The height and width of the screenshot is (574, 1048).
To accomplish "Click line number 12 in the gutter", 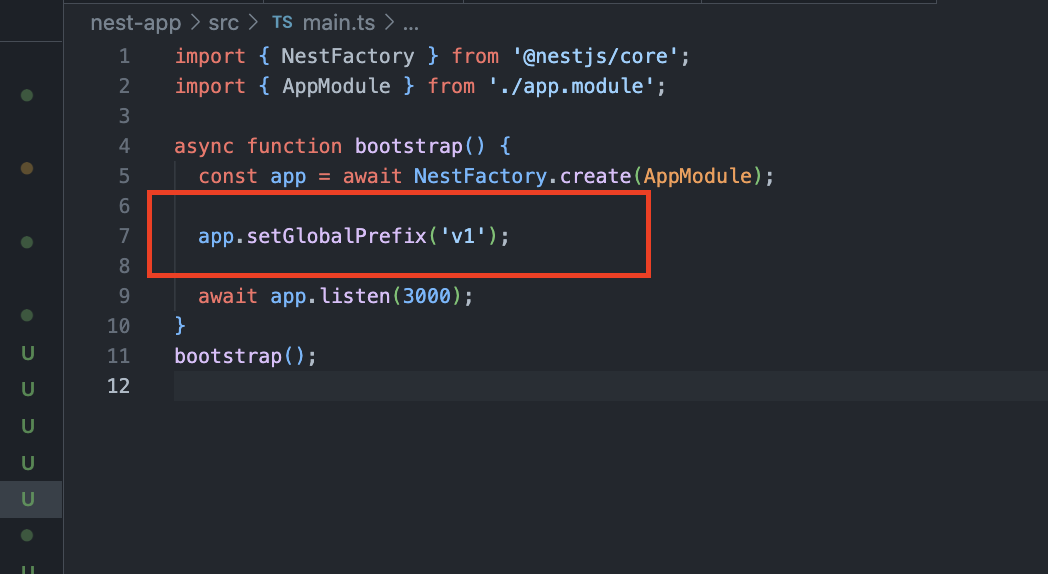I will [118, 386].
